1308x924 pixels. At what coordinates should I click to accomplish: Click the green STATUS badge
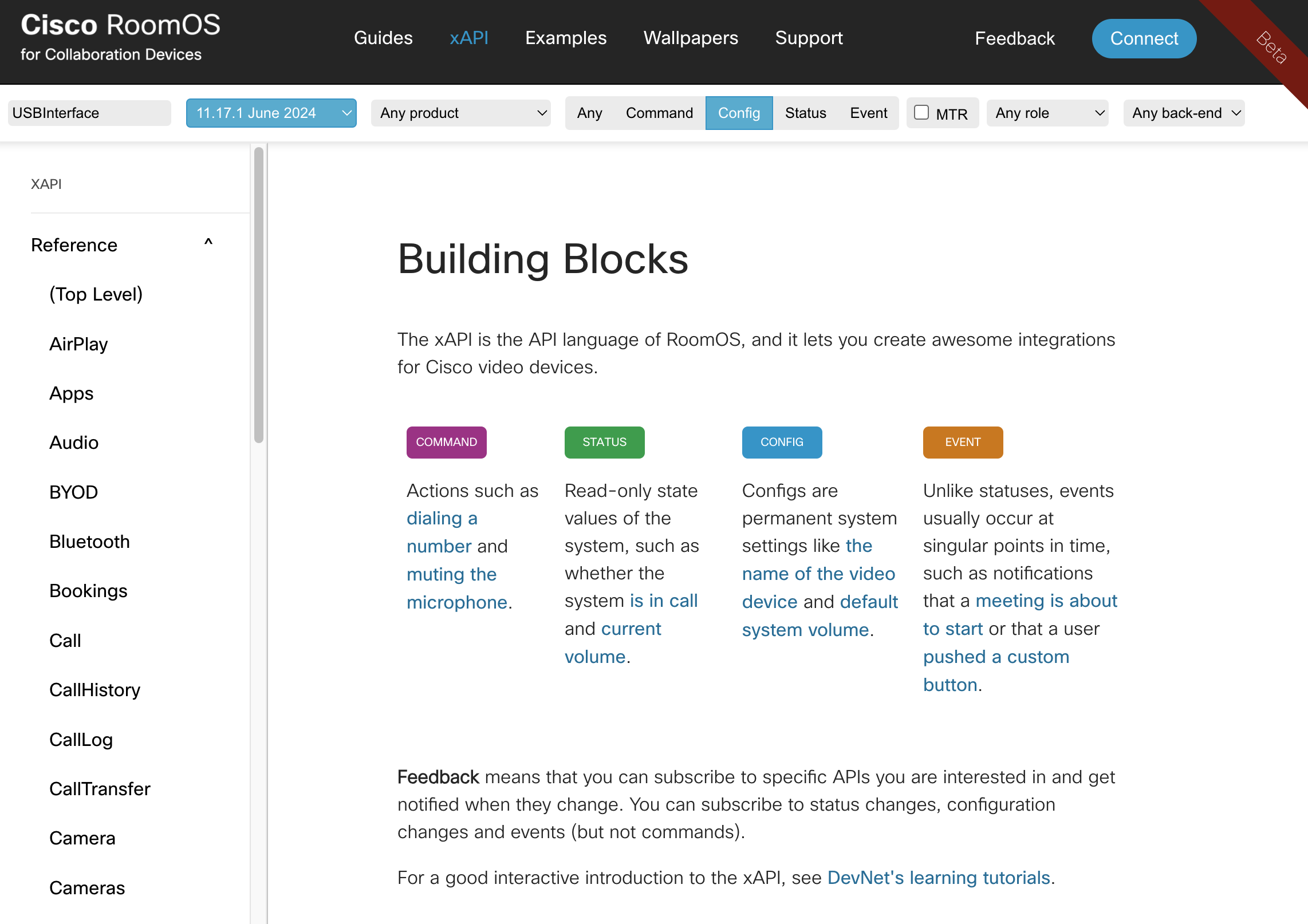[x=605, y=442]
